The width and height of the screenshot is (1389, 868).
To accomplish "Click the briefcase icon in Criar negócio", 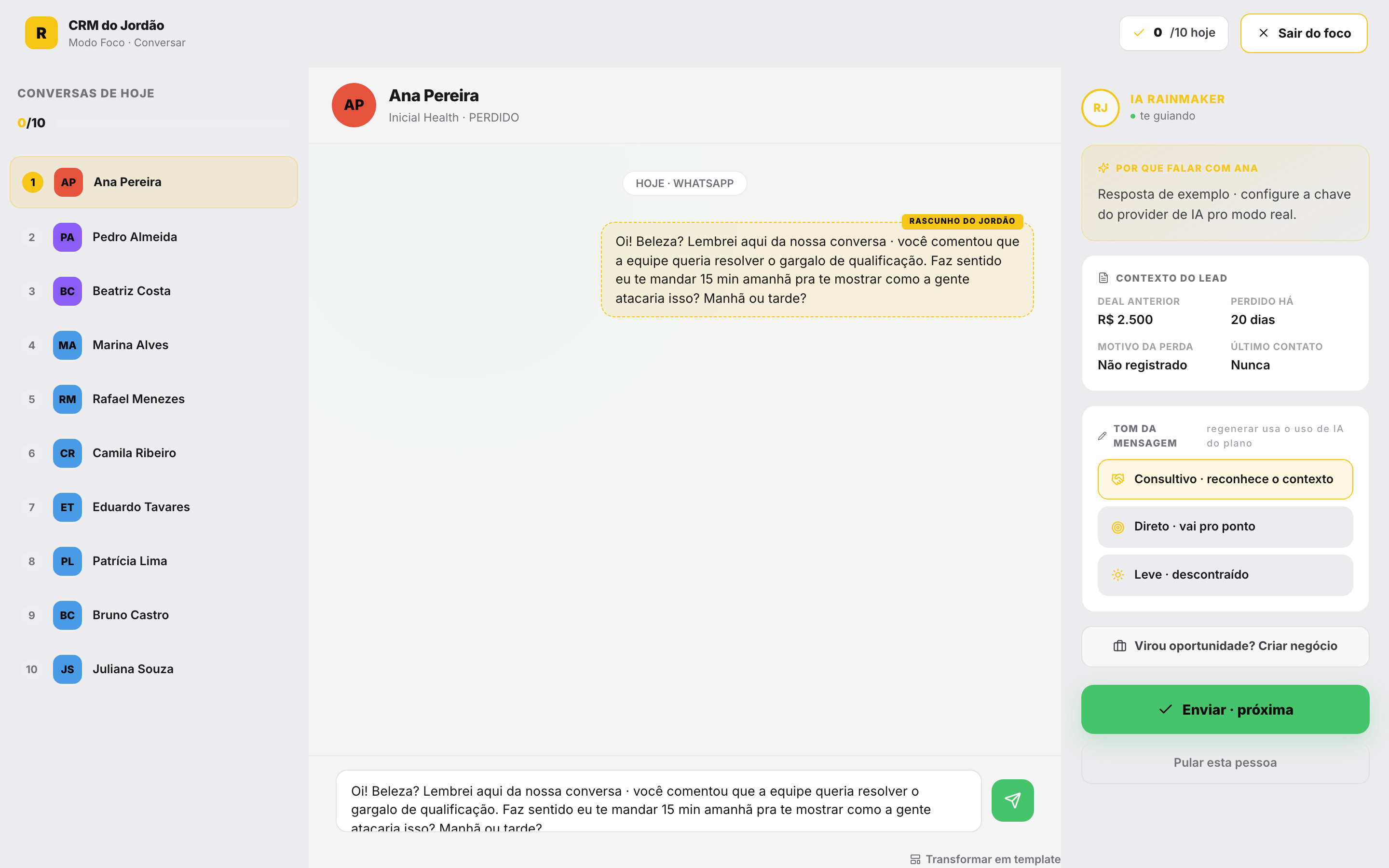I will click(x=1119, y=646).
